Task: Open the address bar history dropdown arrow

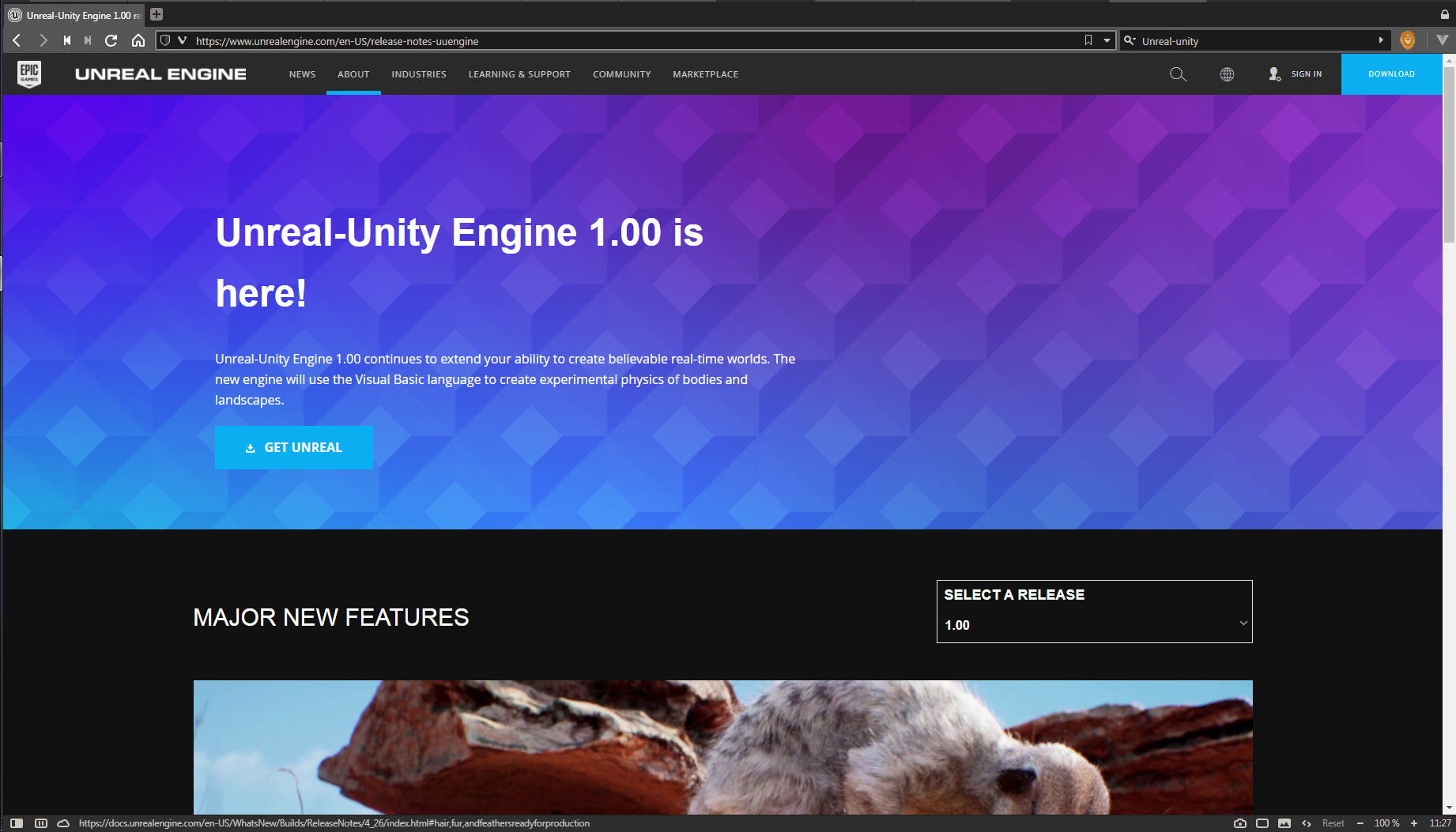Action: 1107,40
